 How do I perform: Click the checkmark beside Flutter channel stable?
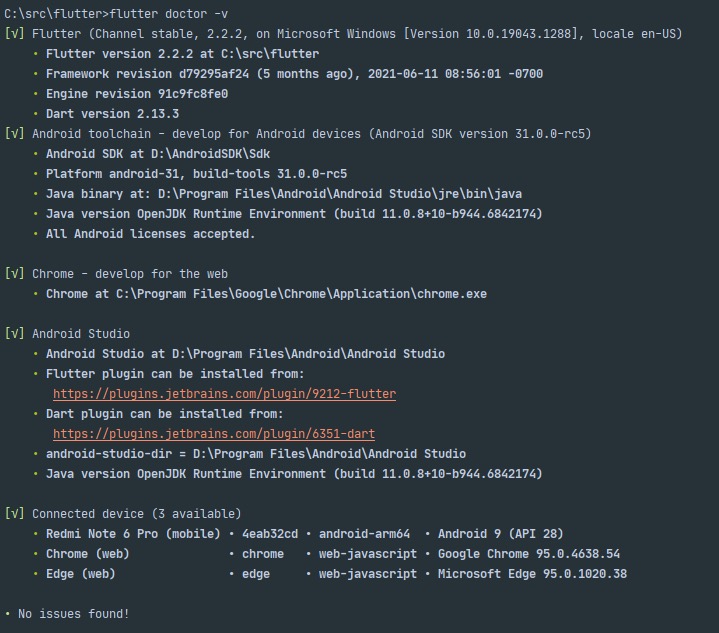click(14, 33)
